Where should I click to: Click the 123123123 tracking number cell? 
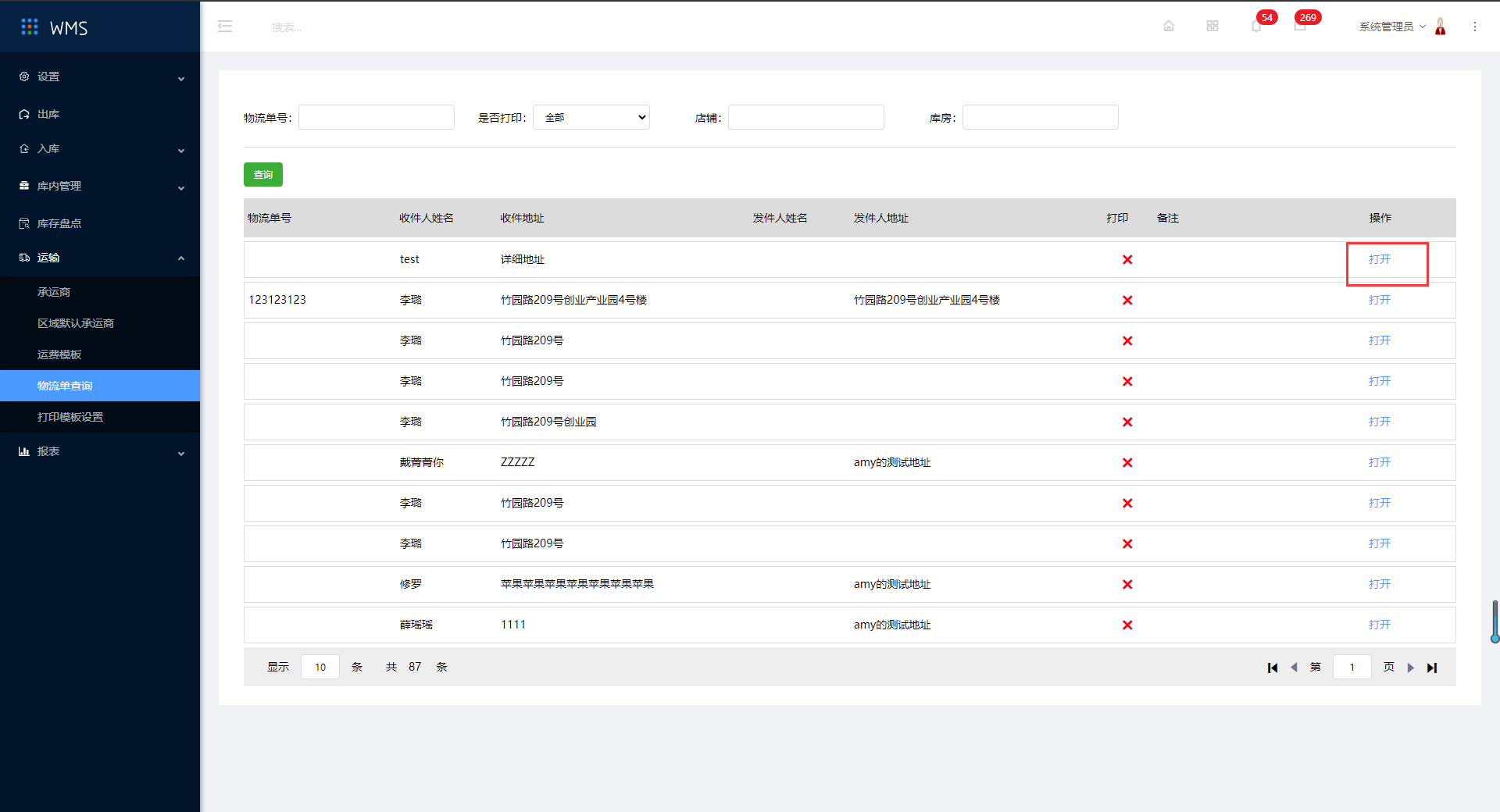[x=277, y=300]
